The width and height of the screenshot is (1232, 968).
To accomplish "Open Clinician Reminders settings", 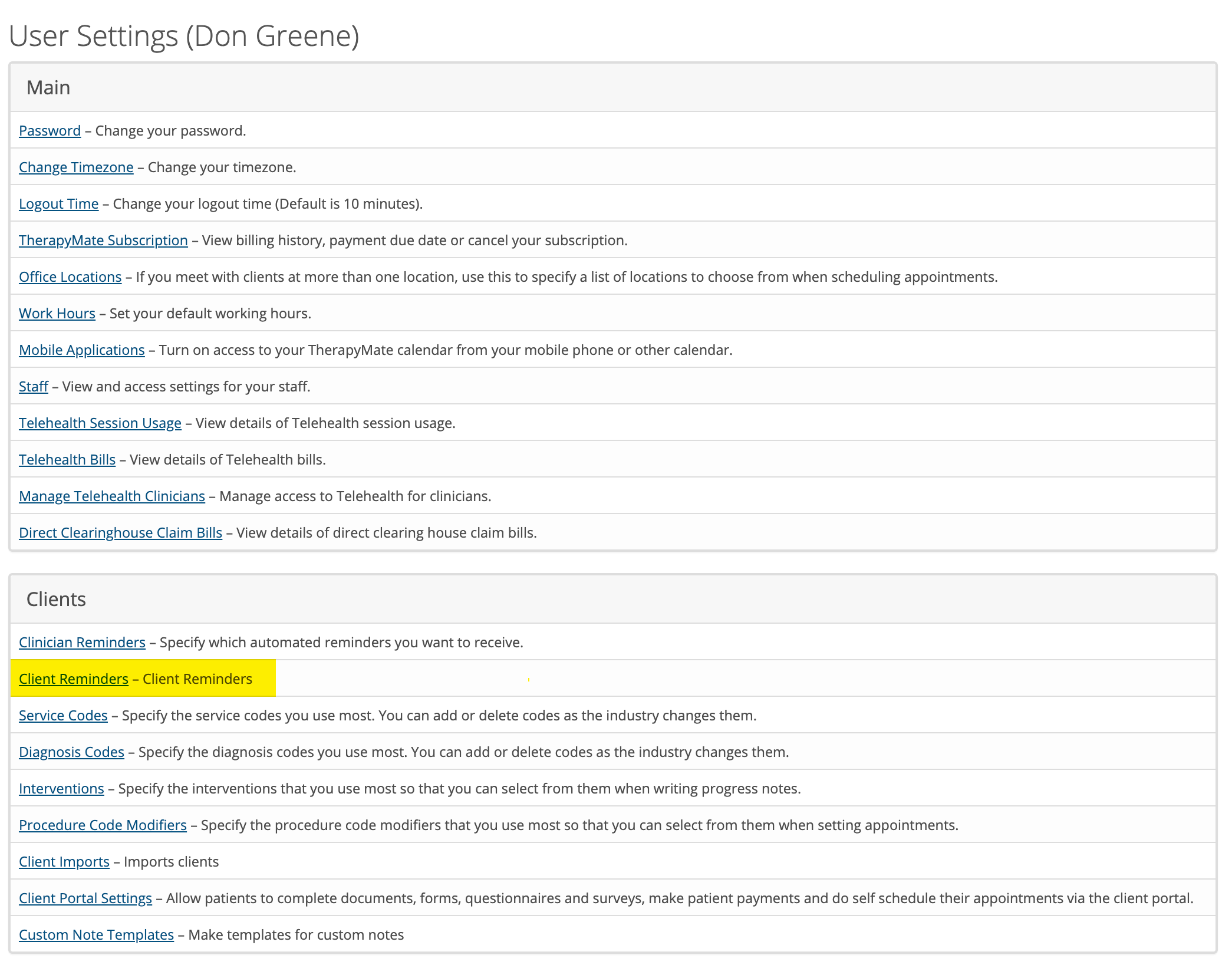I will coord(82,642).
